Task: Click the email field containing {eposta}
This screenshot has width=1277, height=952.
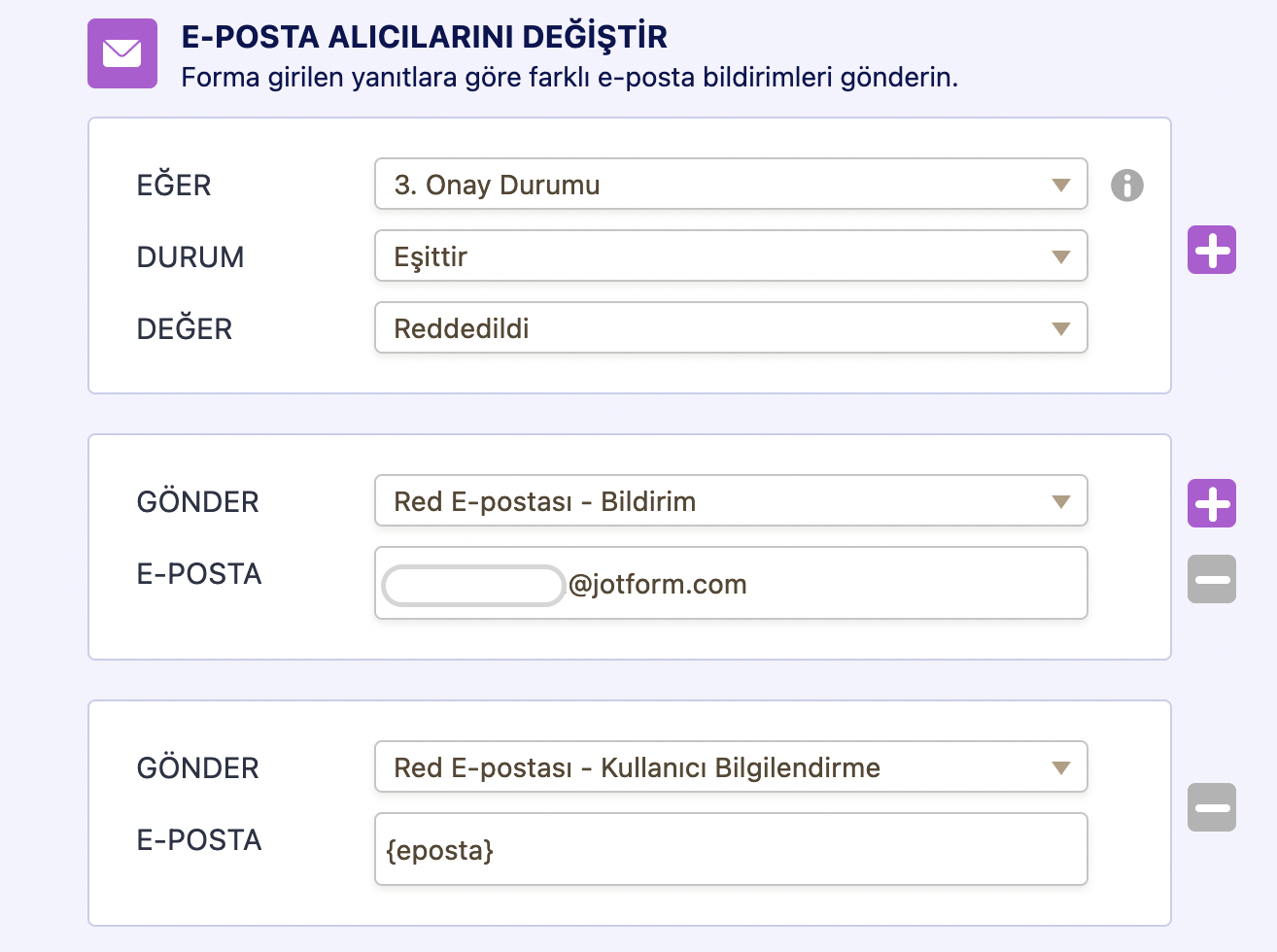Action: (730, 850)
